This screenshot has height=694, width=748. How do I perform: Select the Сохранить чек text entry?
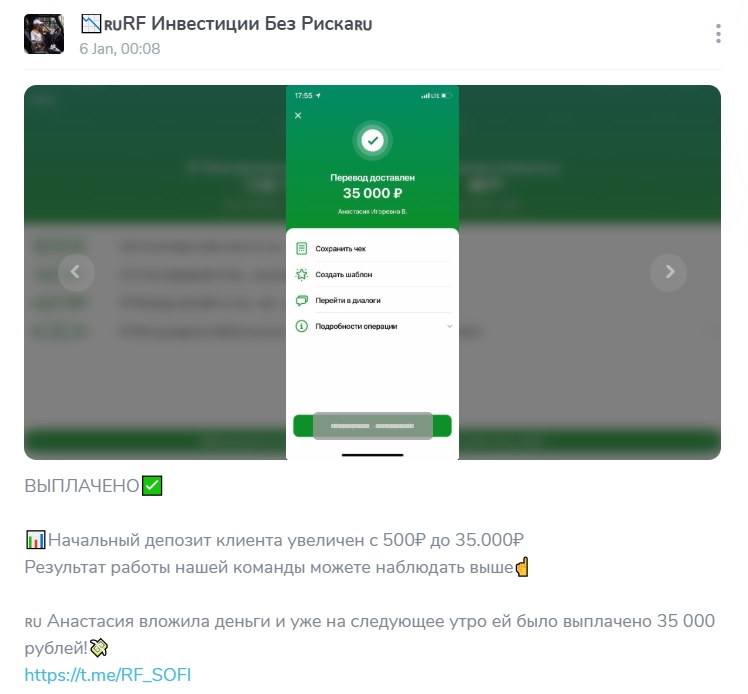[x=341, y=249]
